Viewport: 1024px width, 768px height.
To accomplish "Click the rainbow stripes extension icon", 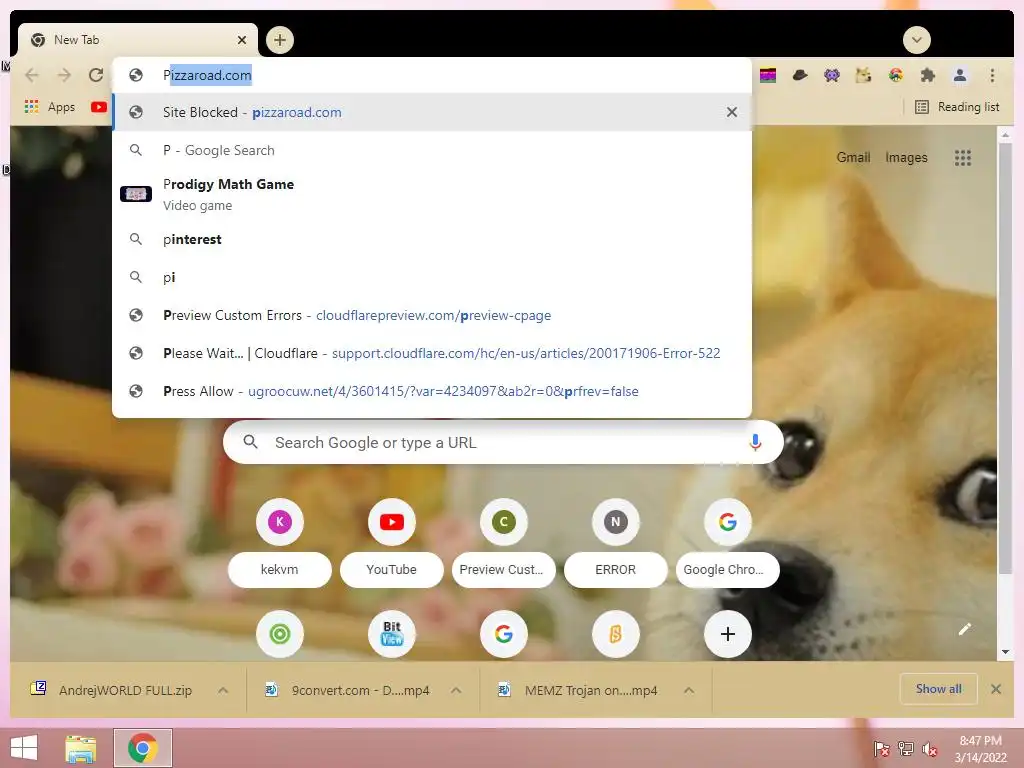I will (x=768, y=76).
